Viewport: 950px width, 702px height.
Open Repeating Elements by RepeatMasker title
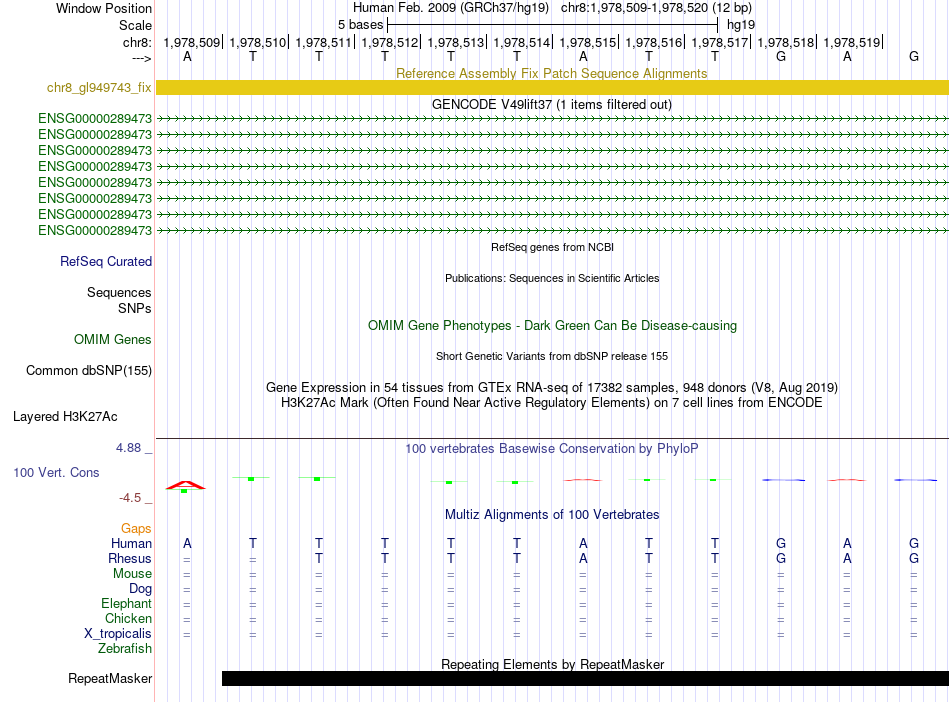pyautogui.click(x=552, y=664)
